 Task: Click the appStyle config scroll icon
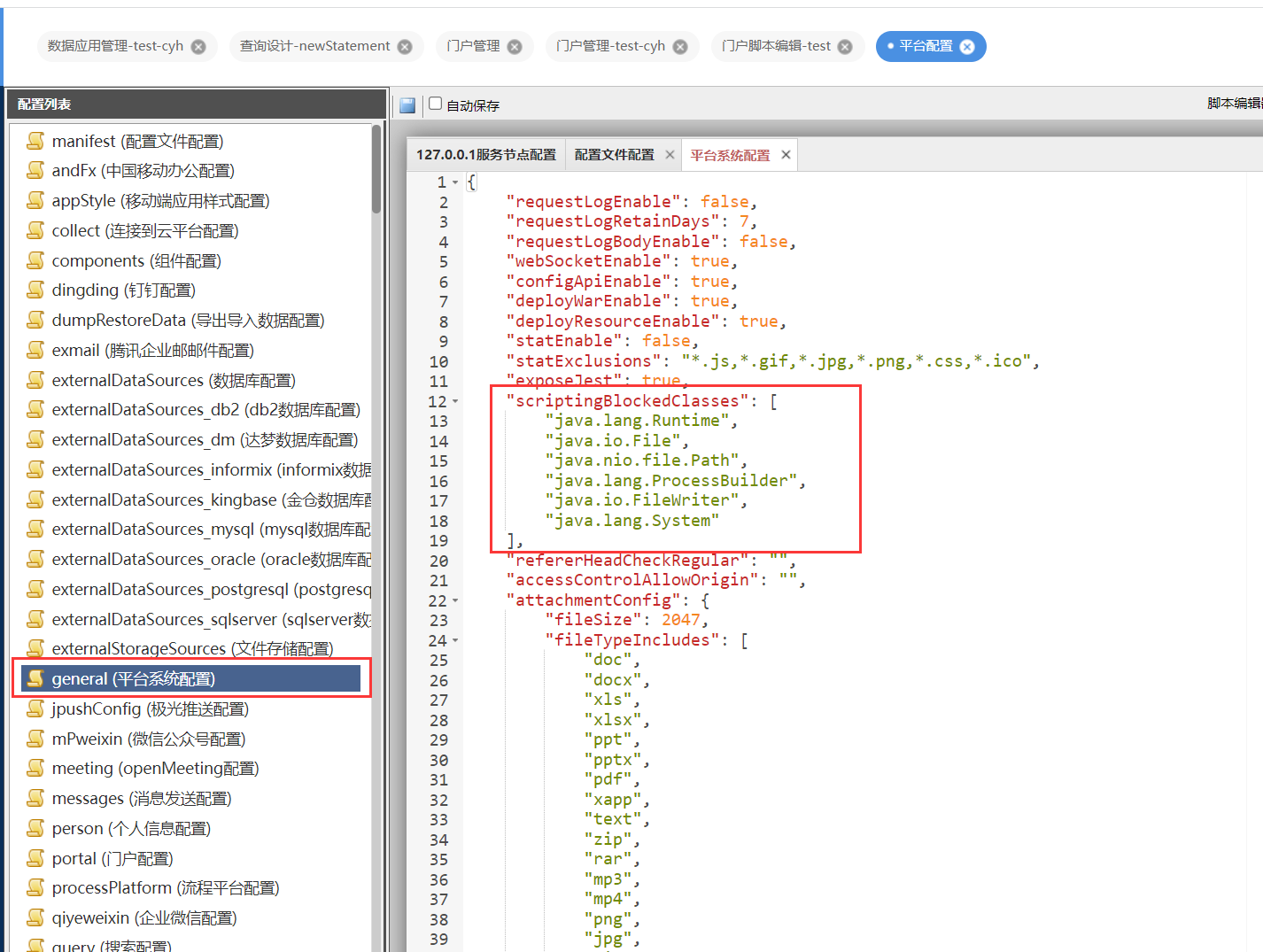35,200
